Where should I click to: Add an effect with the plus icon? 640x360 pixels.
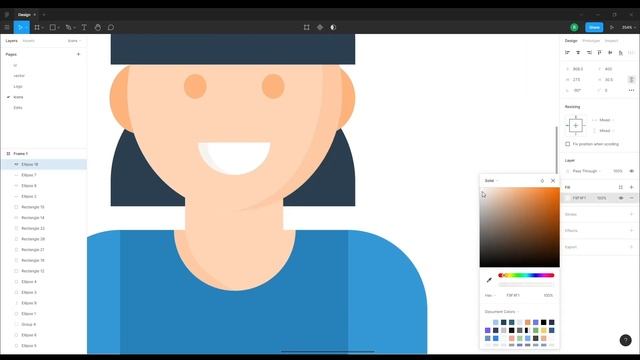tap(631, 231)
